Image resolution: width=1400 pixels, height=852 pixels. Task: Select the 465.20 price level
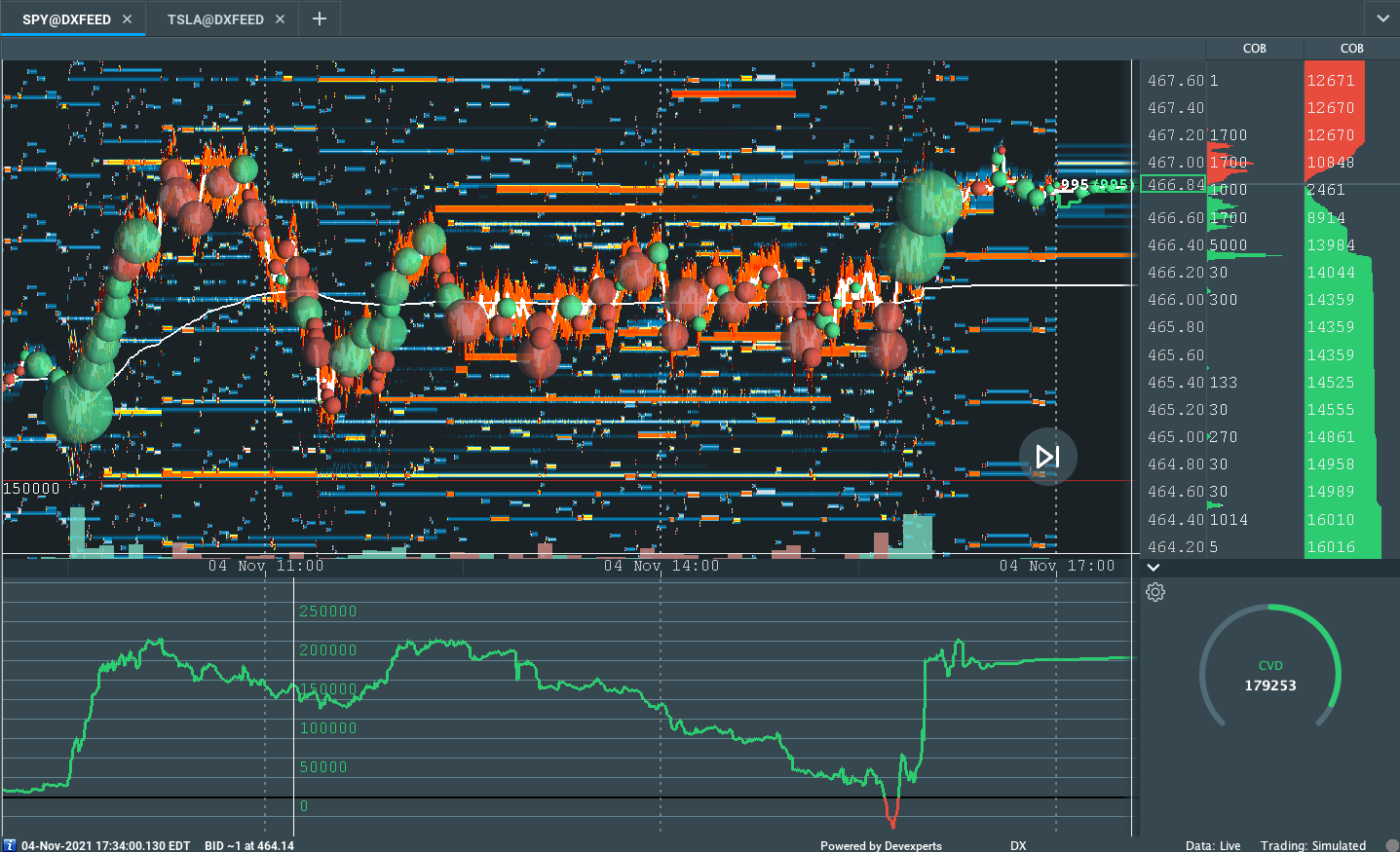tap(1175, 410)
